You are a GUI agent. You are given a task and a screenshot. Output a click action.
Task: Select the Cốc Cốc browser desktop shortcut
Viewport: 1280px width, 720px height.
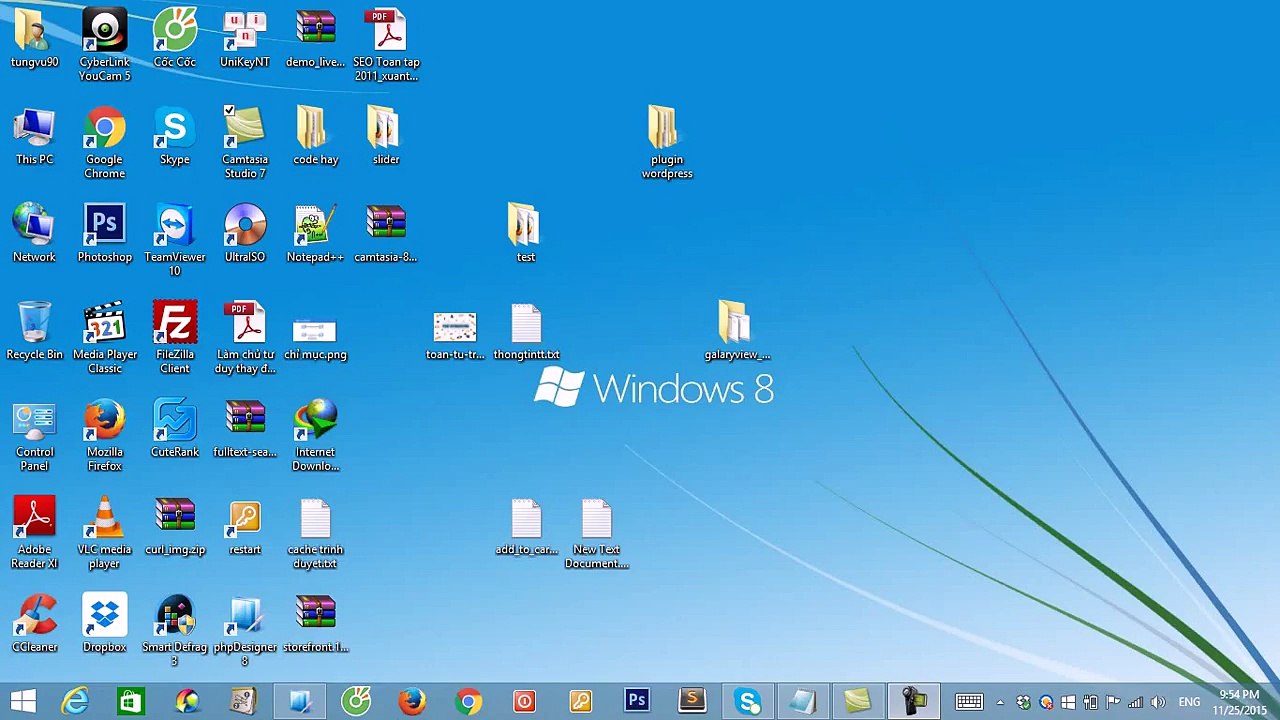(175, 40)
